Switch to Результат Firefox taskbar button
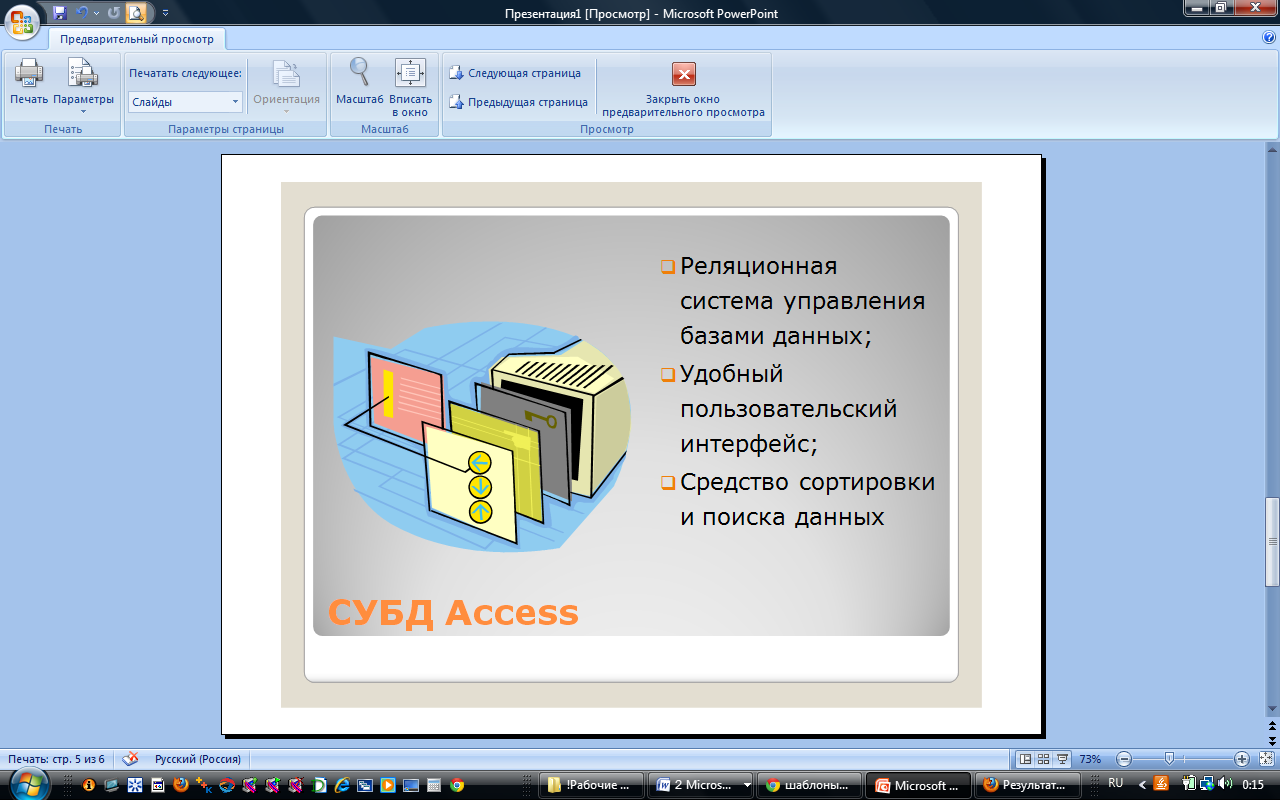Image resolution: width=1280 pixels, height=800 pixels. pyautogui.click(x=1027, y=785)
